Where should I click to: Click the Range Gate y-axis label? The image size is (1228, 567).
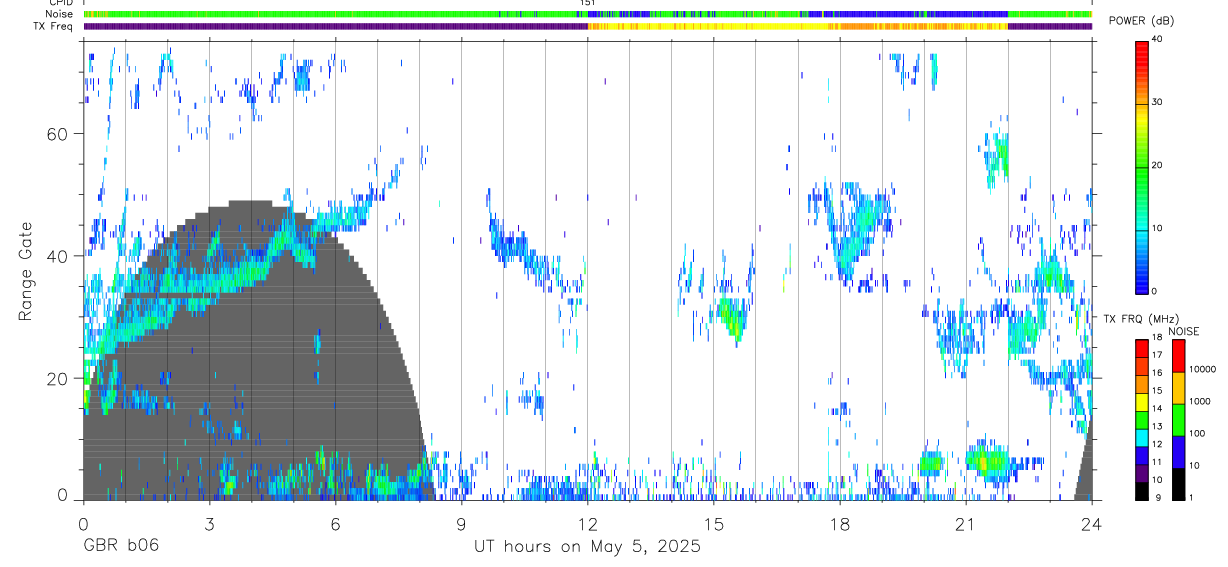click(x=24, y=271)
